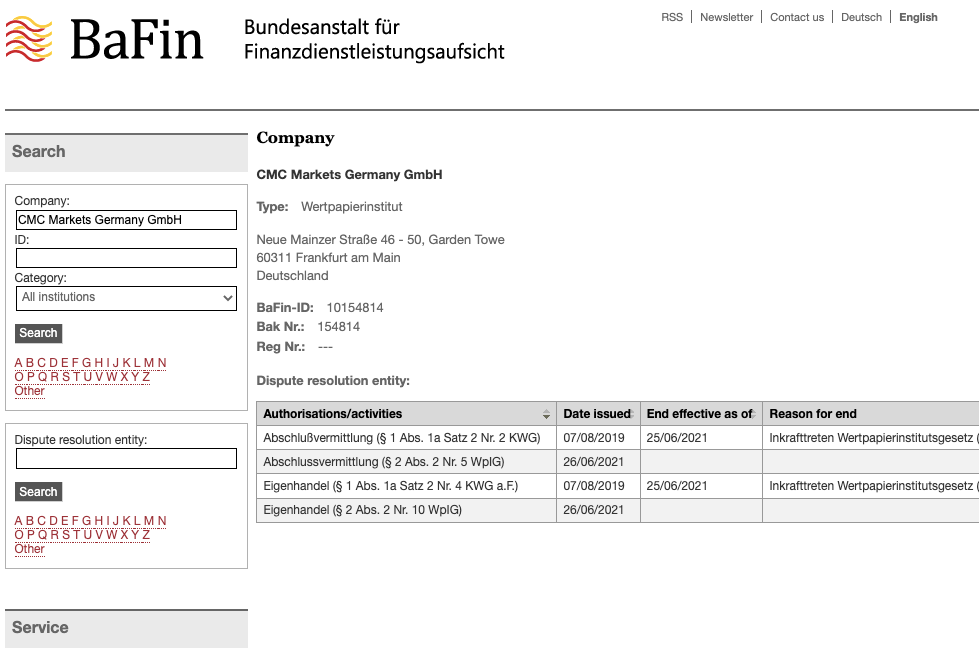Click letter Z in company alphabet index
Screen dimensions: 979x657
point(146,377)
